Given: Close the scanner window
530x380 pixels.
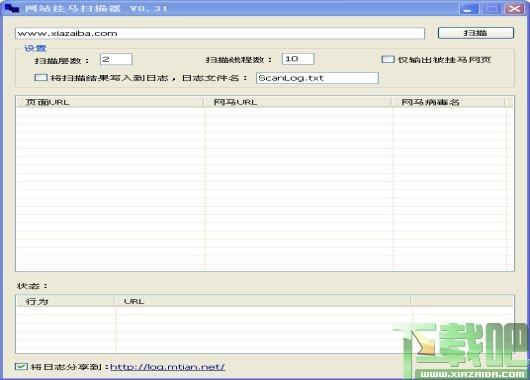Looking at the screenshot, I should click(x=514, y=9).
